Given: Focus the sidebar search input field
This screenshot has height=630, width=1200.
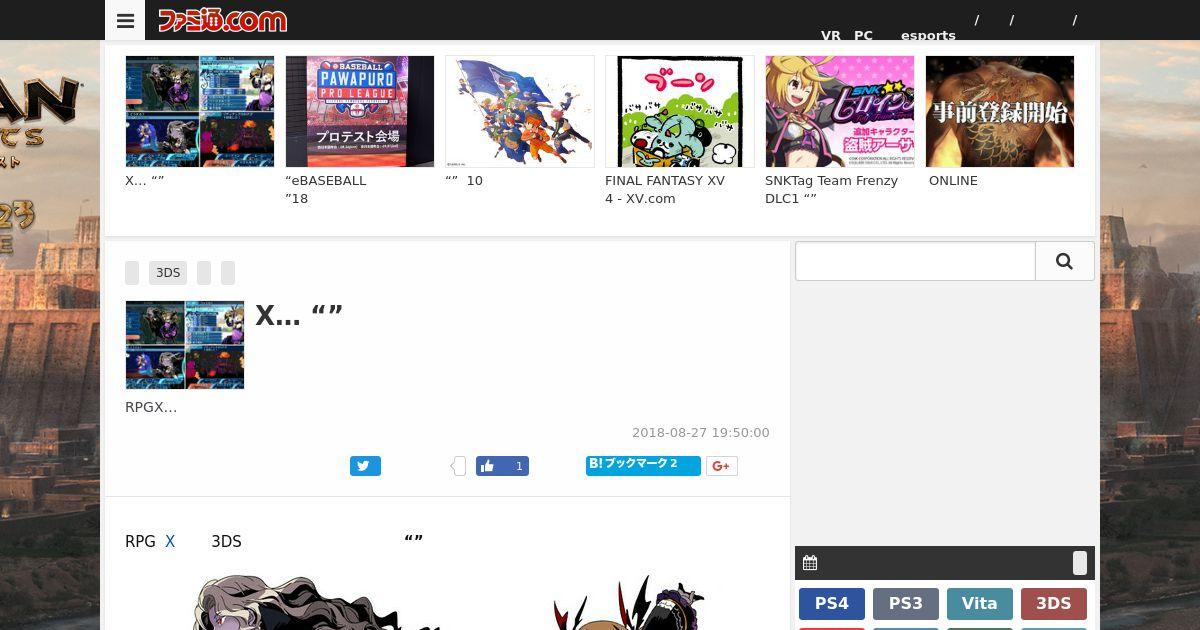Looking at the screenshot, I should coord(915,261).
